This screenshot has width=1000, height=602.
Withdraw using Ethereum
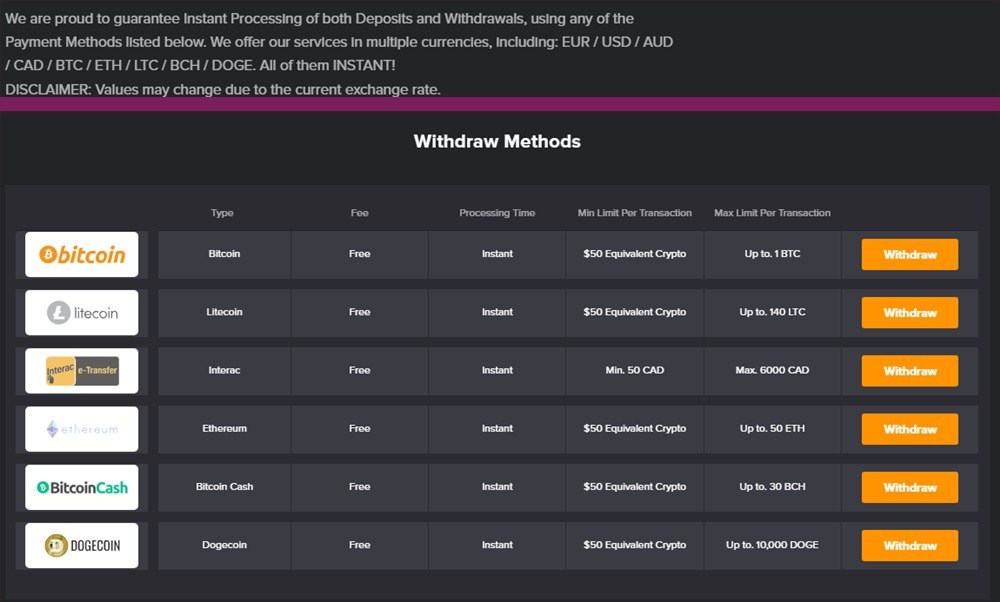pos(909,429)
